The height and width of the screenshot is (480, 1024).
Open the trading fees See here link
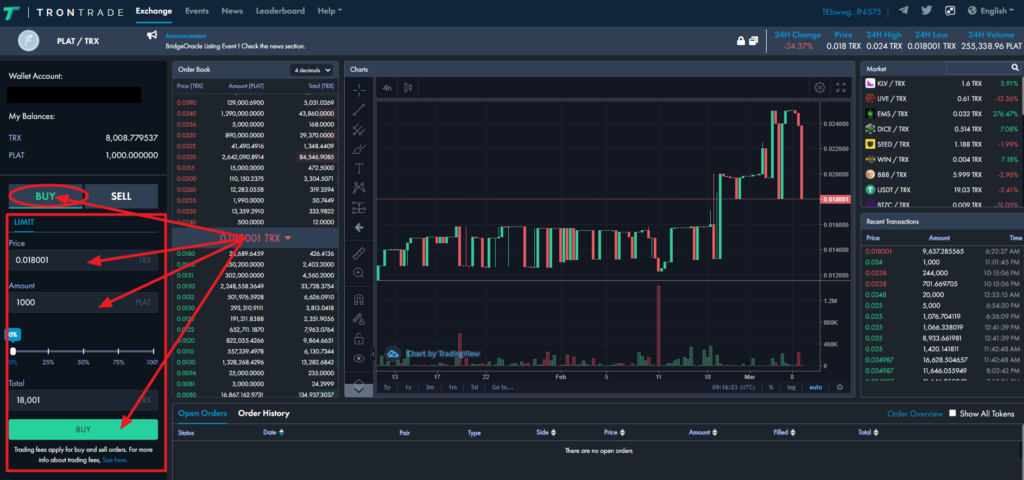tap(115, 460)
